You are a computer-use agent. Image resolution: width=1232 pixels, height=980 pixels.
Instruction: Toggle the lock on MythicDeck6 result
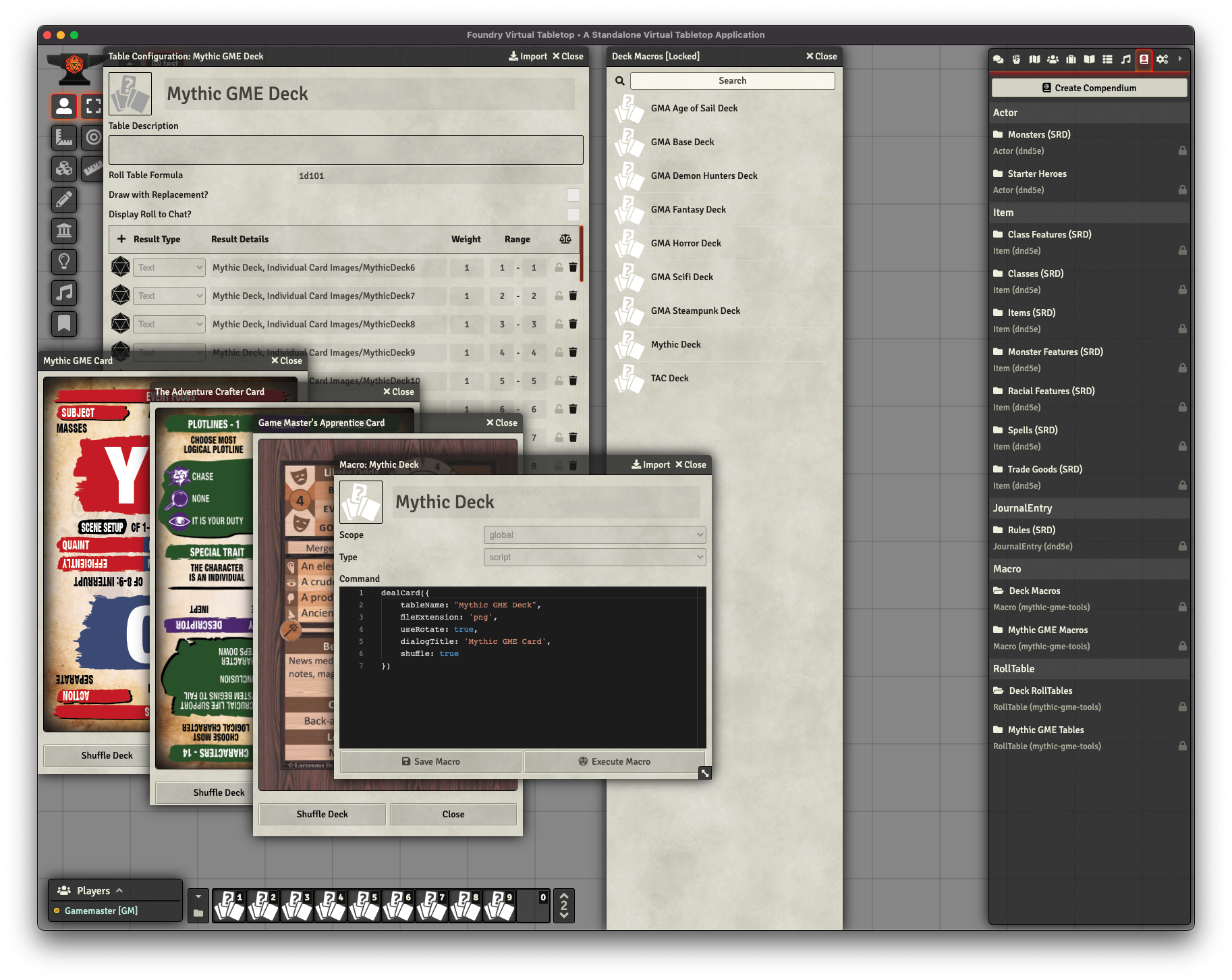click(559, 268)
